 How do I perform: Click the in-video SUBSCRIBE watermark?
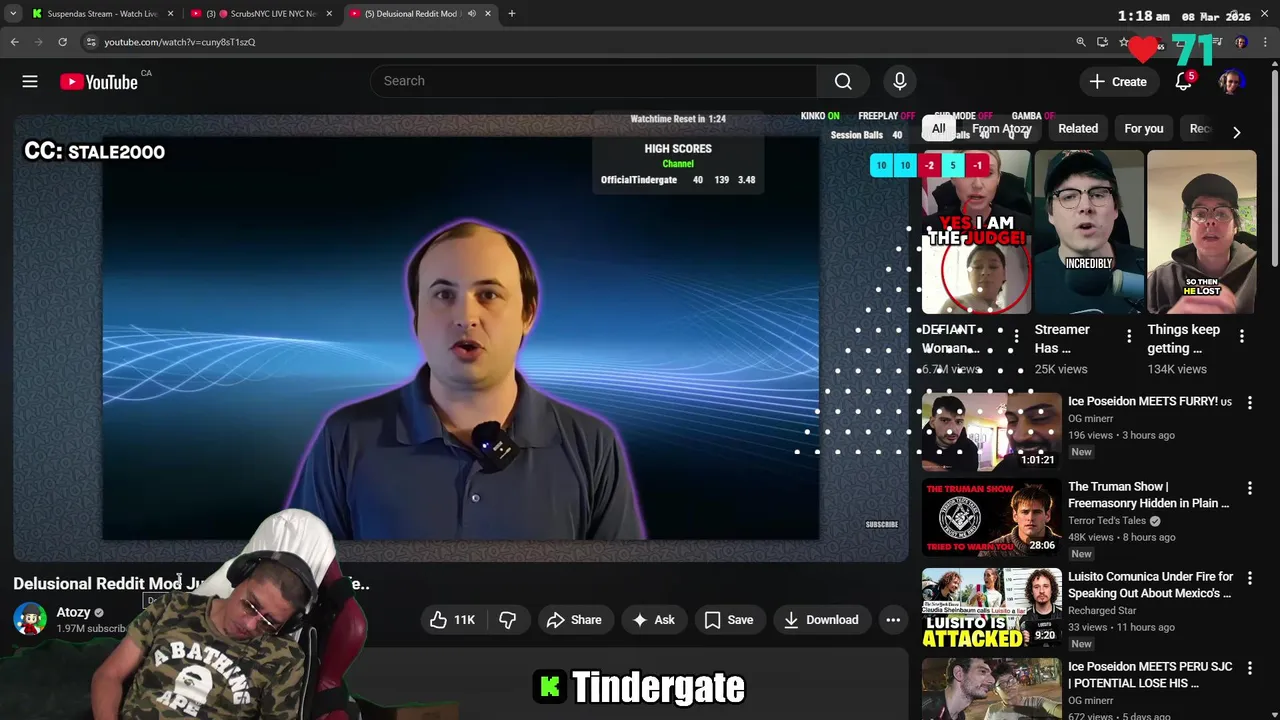click(882, 524)
